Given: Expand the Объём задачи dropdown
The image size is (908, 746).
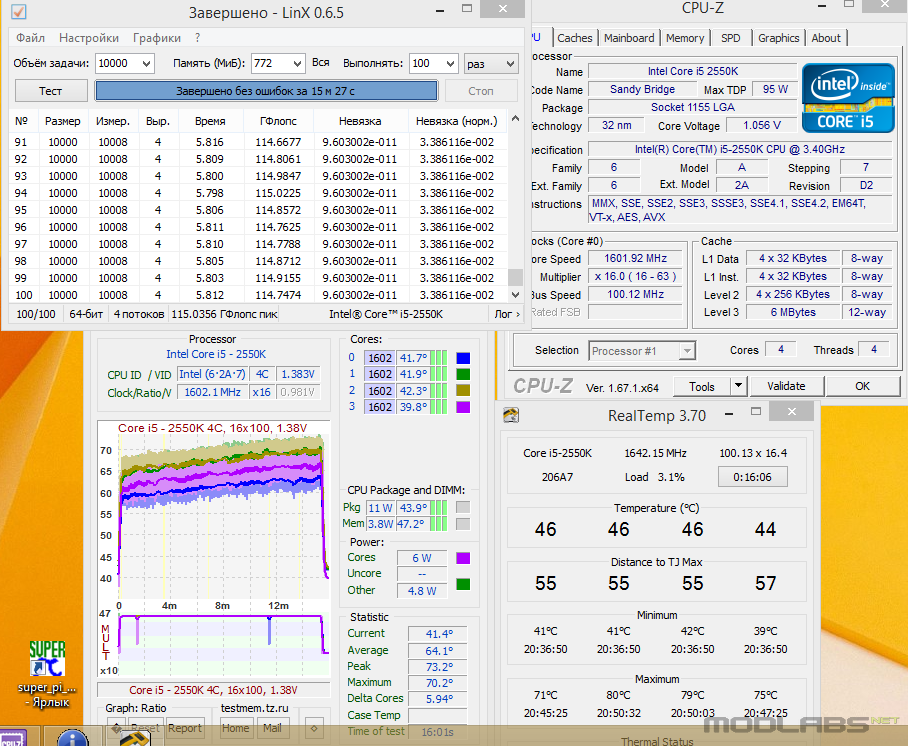Looking at the screenshot, I should (x=147, y=64).
